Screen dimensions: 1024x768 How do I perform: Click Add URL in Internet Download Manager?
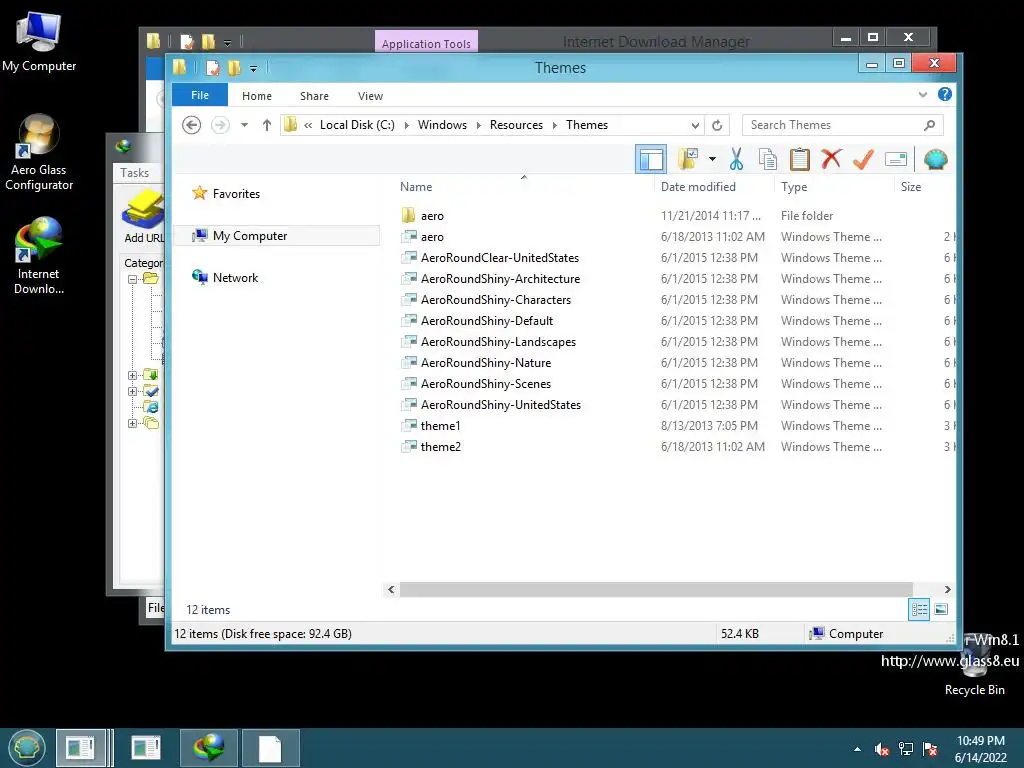click(143, 216)
